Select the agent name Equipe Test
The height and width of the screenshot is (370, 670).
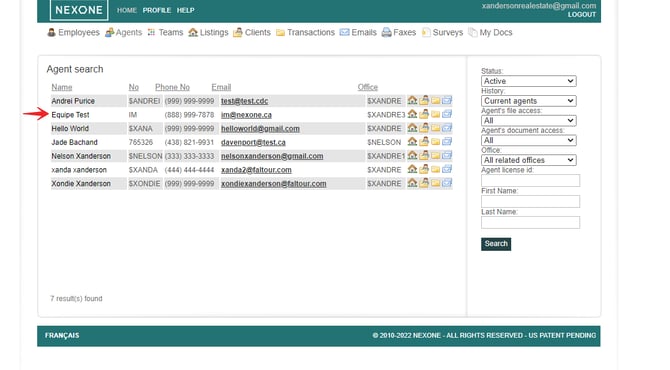(x=70, y=115)
